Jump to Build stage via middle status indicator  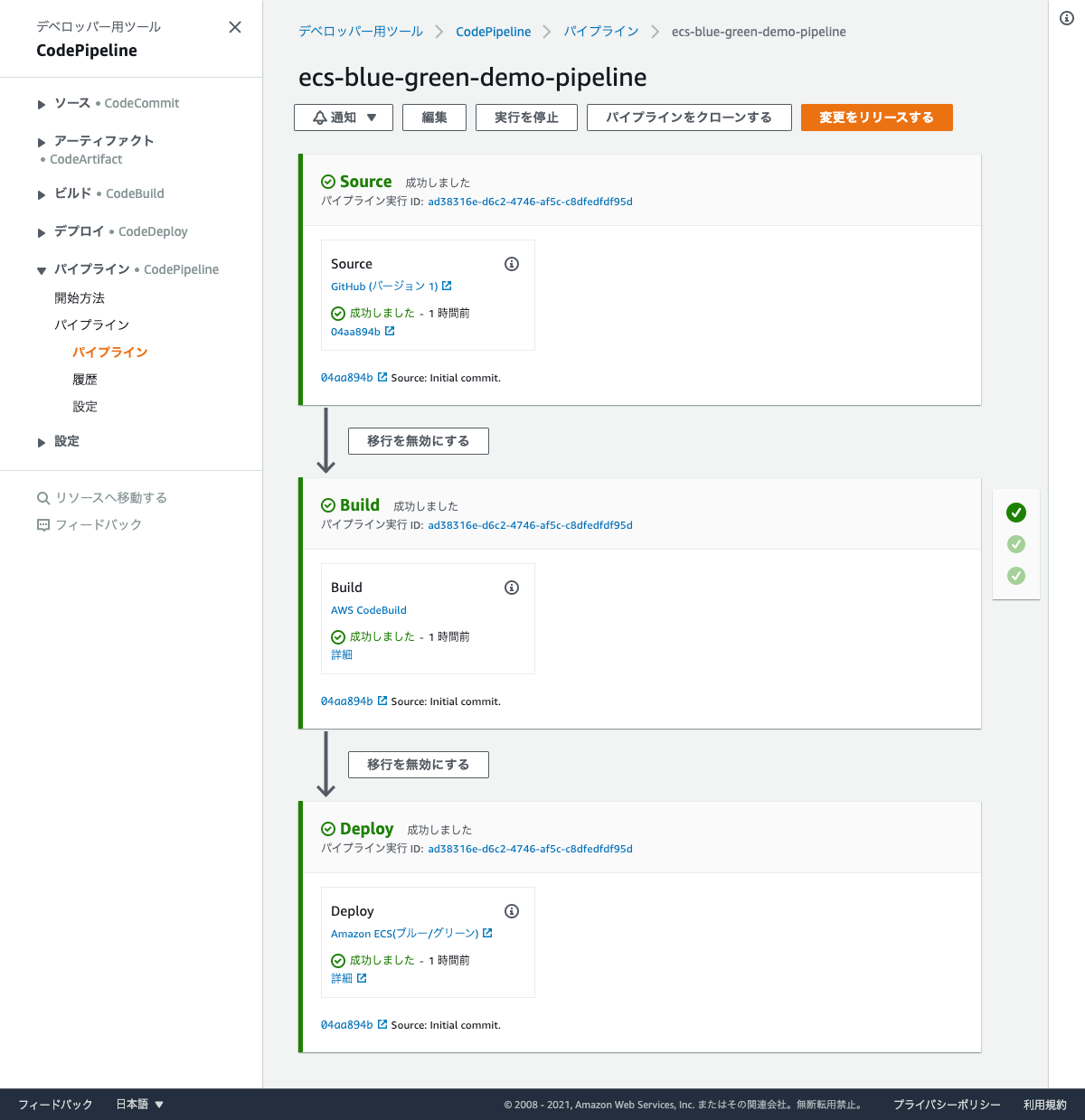[1016, 544]
